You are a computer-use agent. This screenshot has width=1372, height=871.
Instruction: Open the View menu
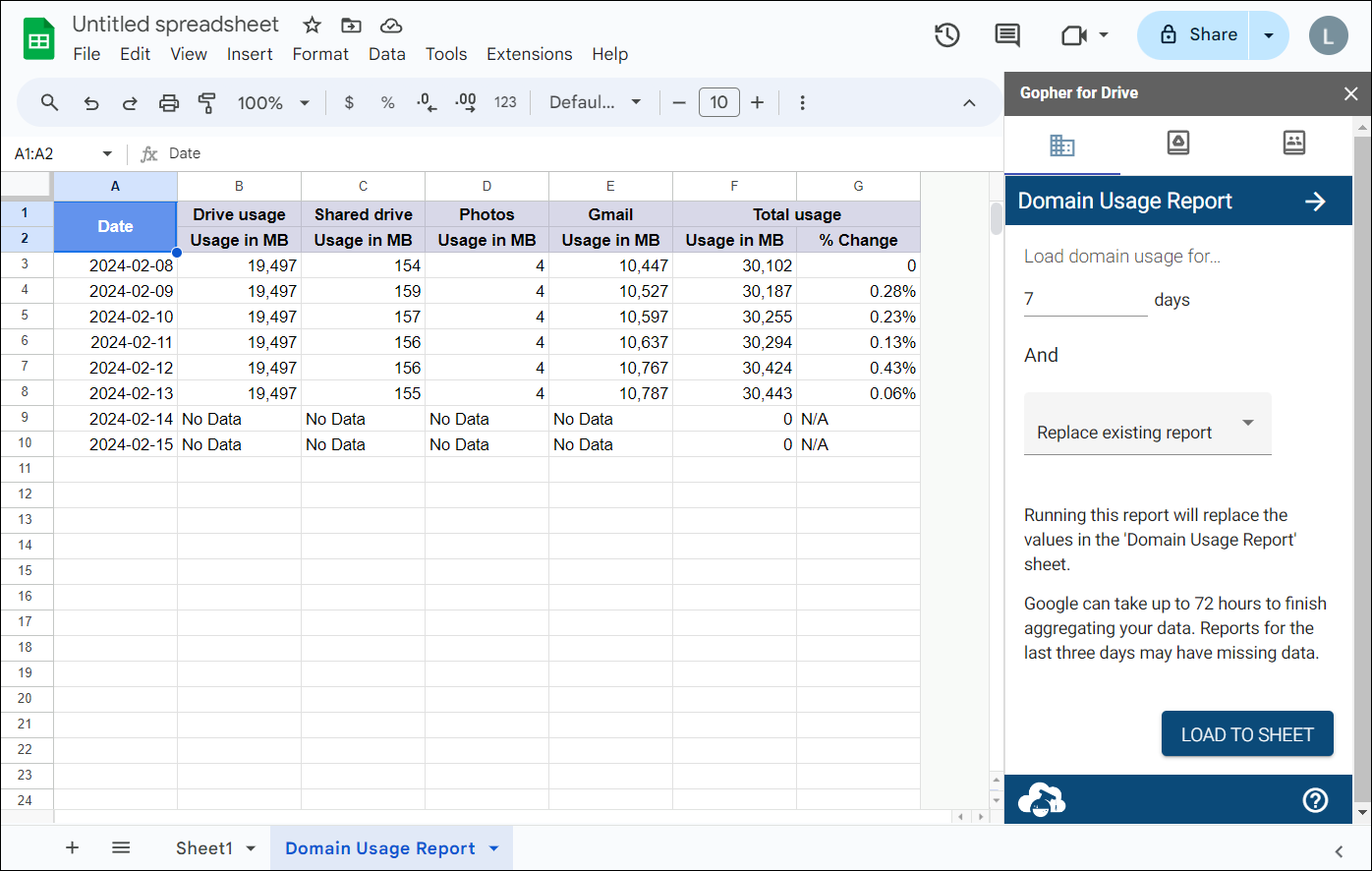tap(189, 54)
